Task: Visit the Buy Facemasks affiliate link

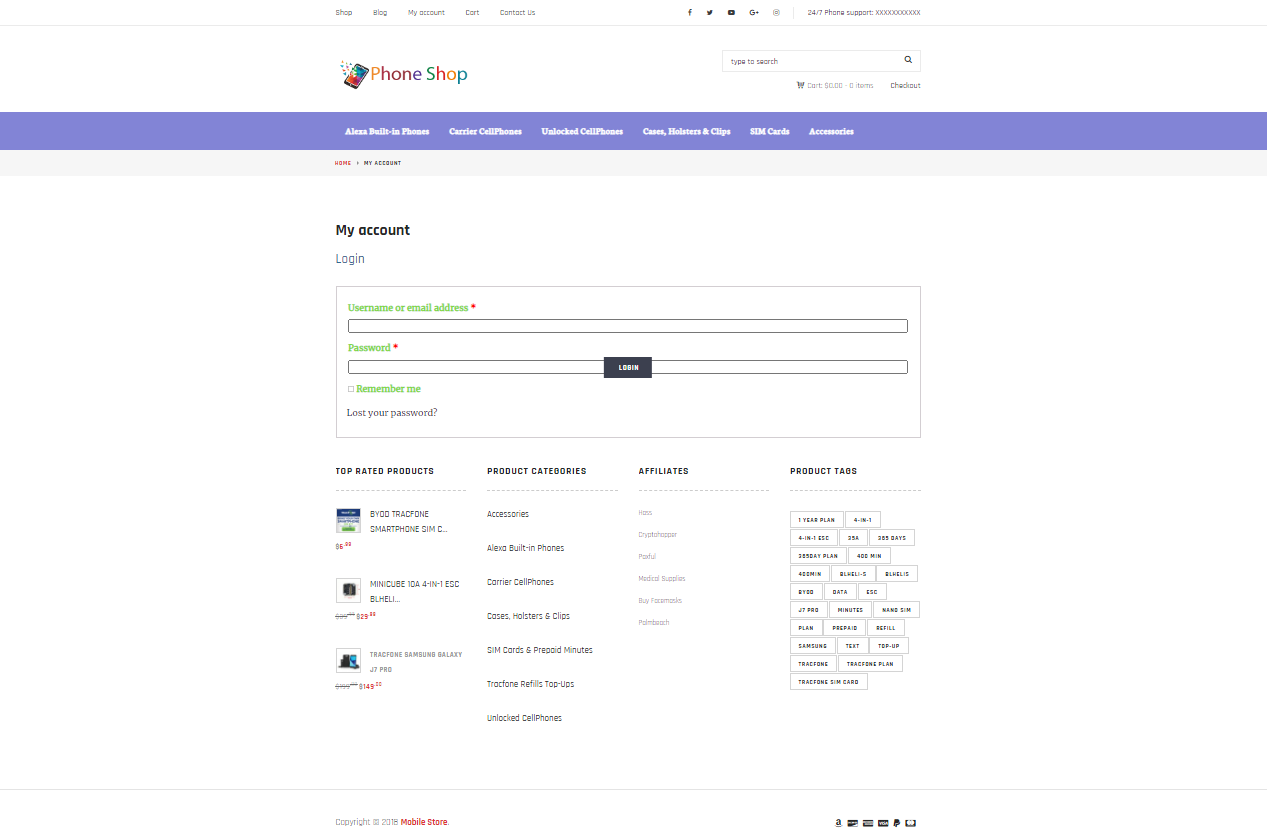Action: (660, 601)
